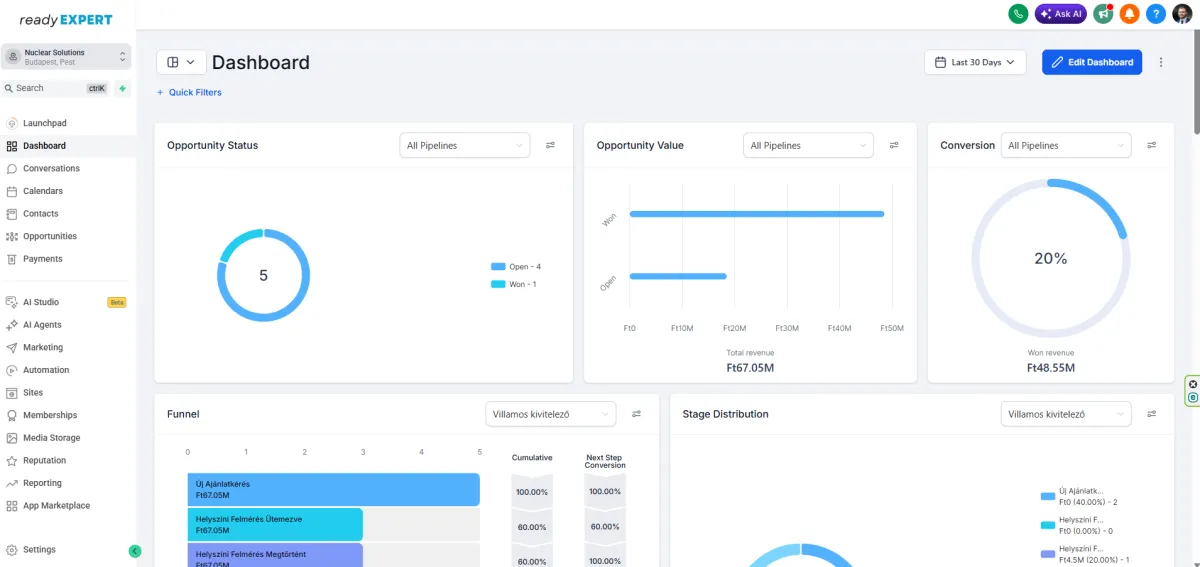This screenshot has height=567, width=1200.
Task: Open Opportunity Status pipelines dropdown
Action: pyautogui.click(x=464, y=146)
